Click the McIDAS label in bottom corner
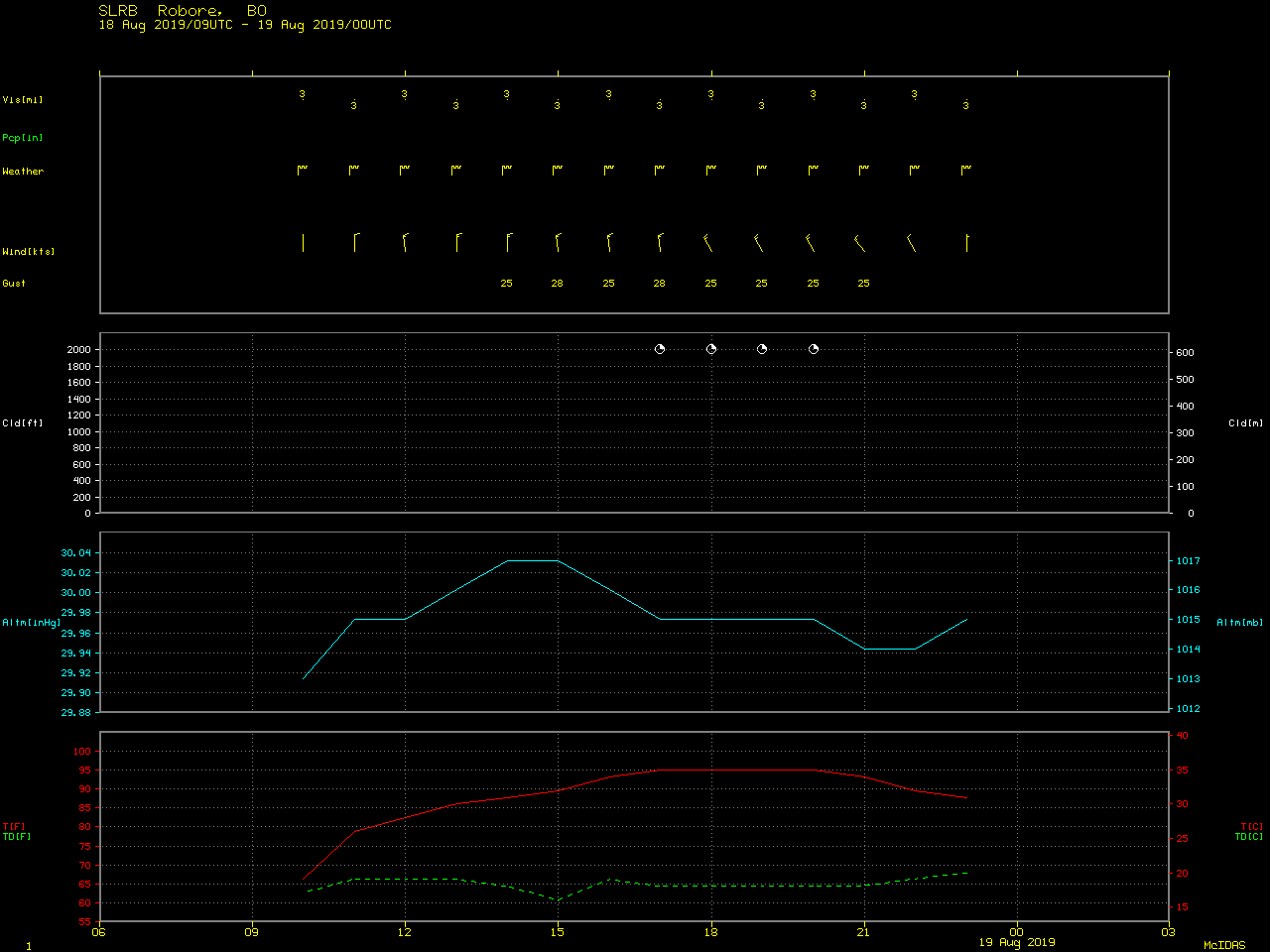Image resolution: width=1270 pixels, height=952 pixels. coord(1224,945)
